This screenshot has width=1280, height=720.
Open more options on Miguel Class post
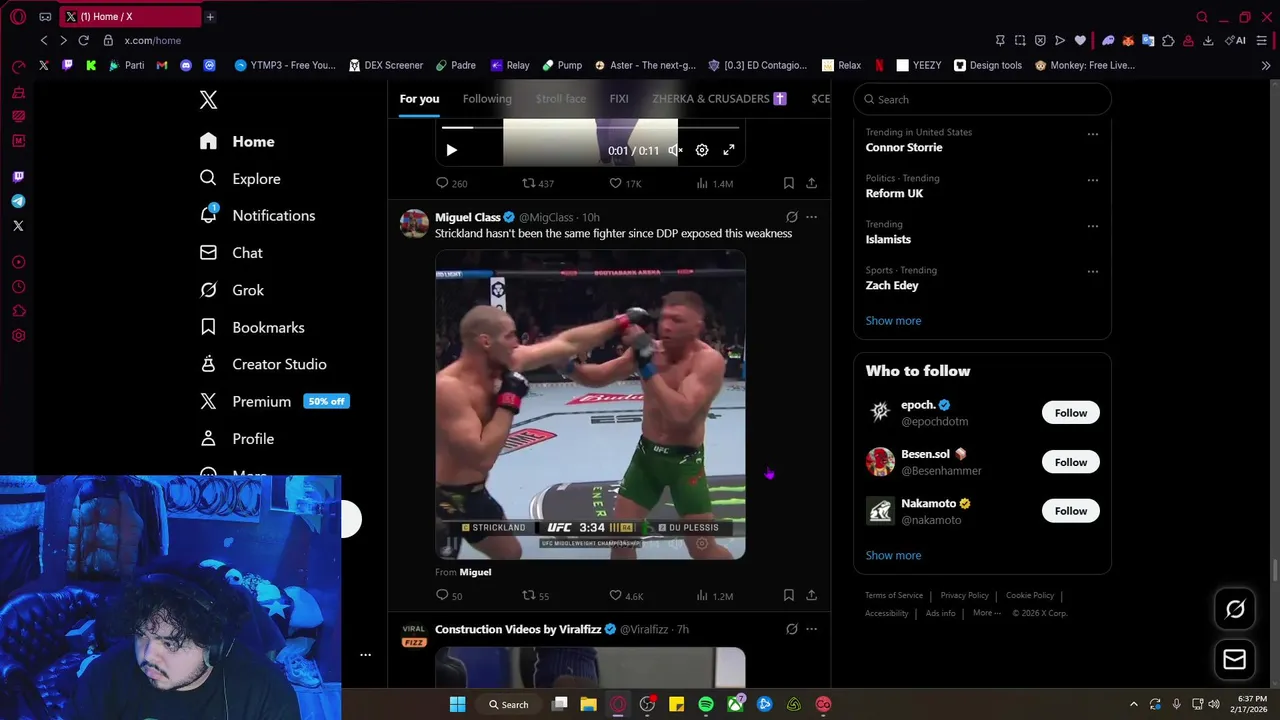(x=811, y=217)
